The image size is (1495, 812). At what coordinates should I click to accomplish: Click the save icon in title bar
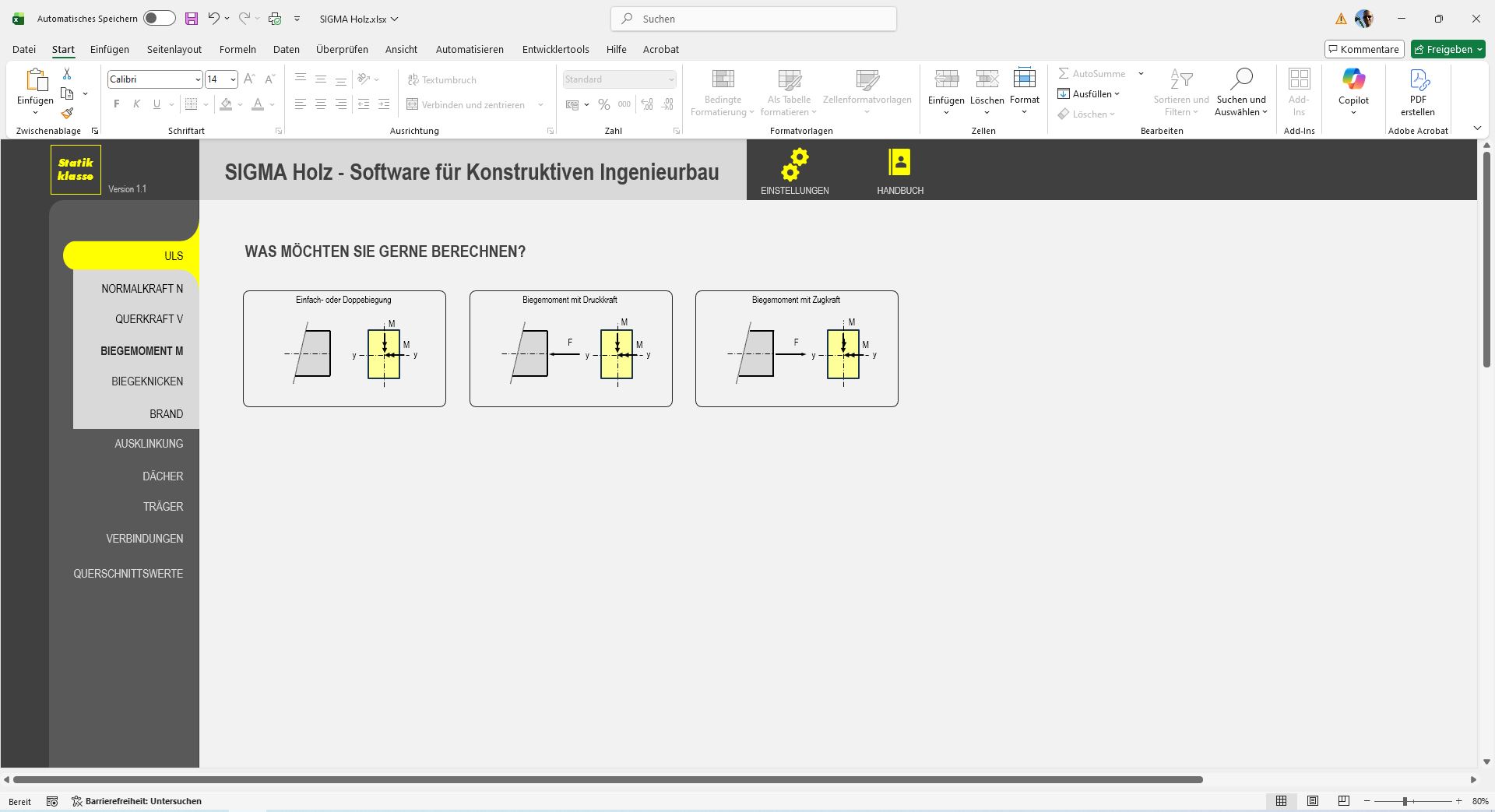191,19
